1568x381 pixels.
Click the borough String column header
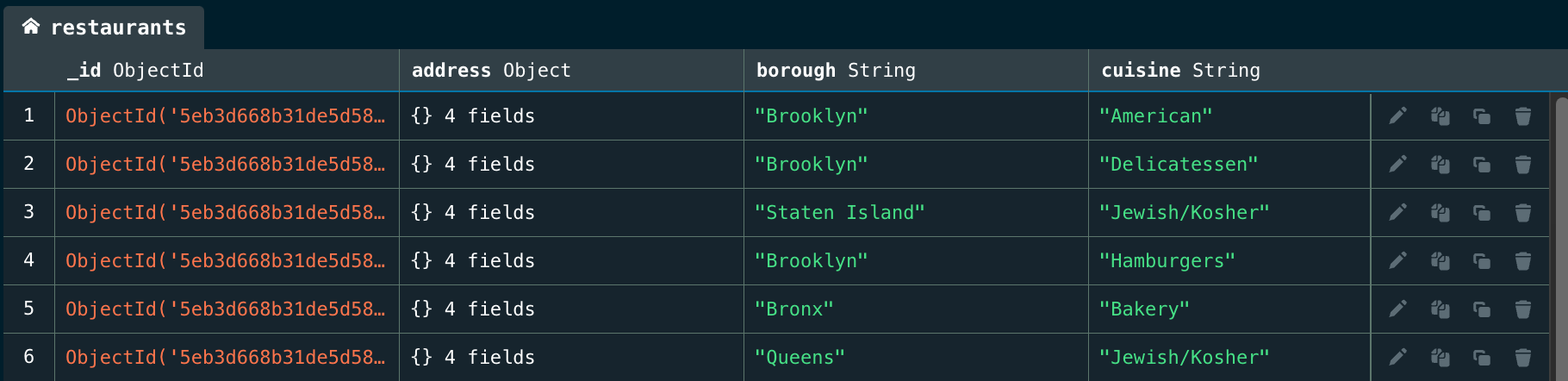836,71
